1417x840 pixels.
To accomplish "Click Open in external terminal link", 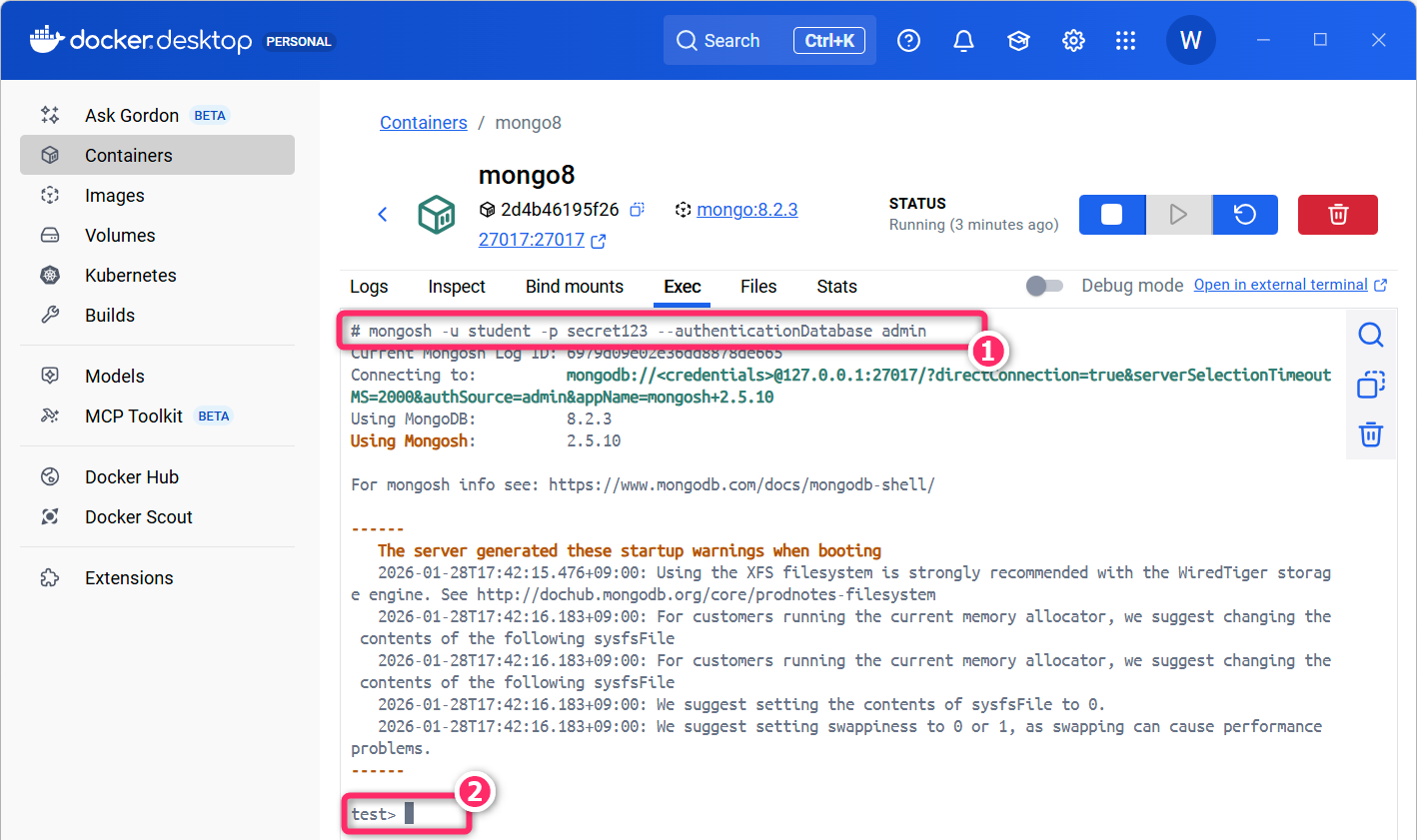I will 1280,285.
